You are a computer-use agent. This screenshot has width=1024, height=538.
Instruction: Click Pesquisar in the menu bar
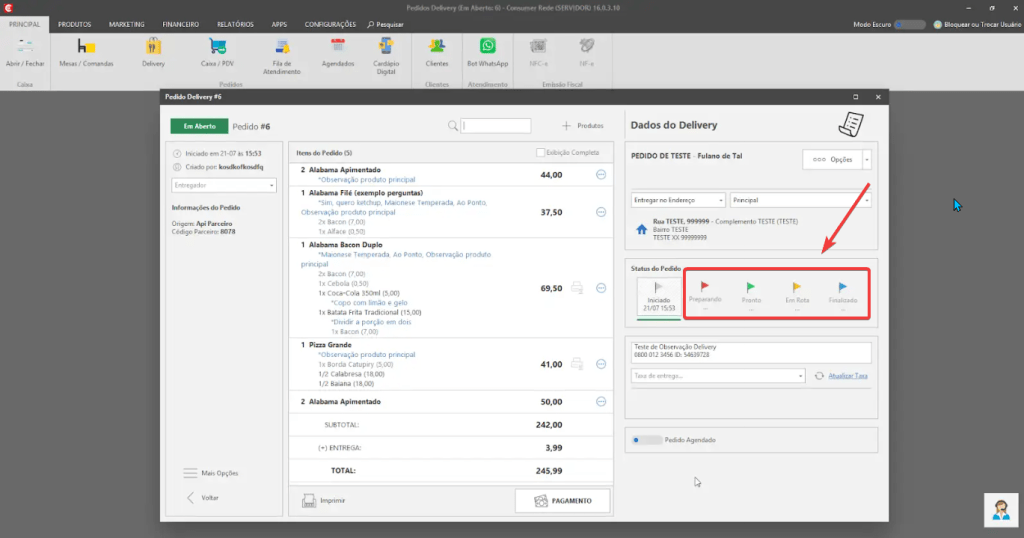385,24
